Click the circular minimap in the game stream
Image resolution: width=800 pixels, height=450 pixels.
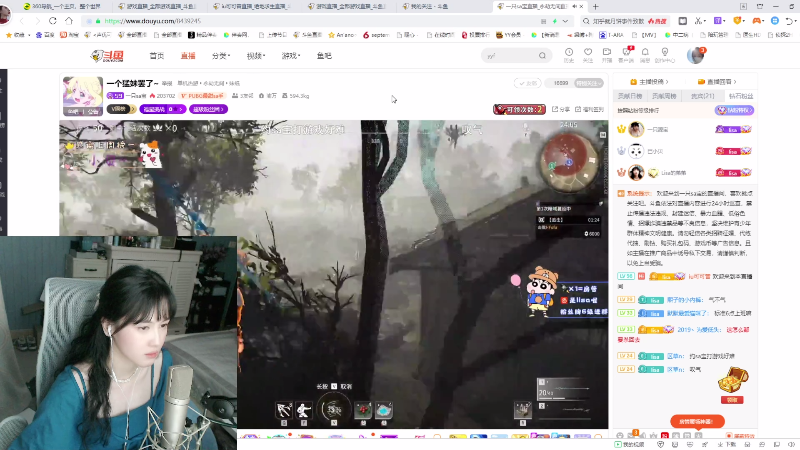(x=569, y=163)
